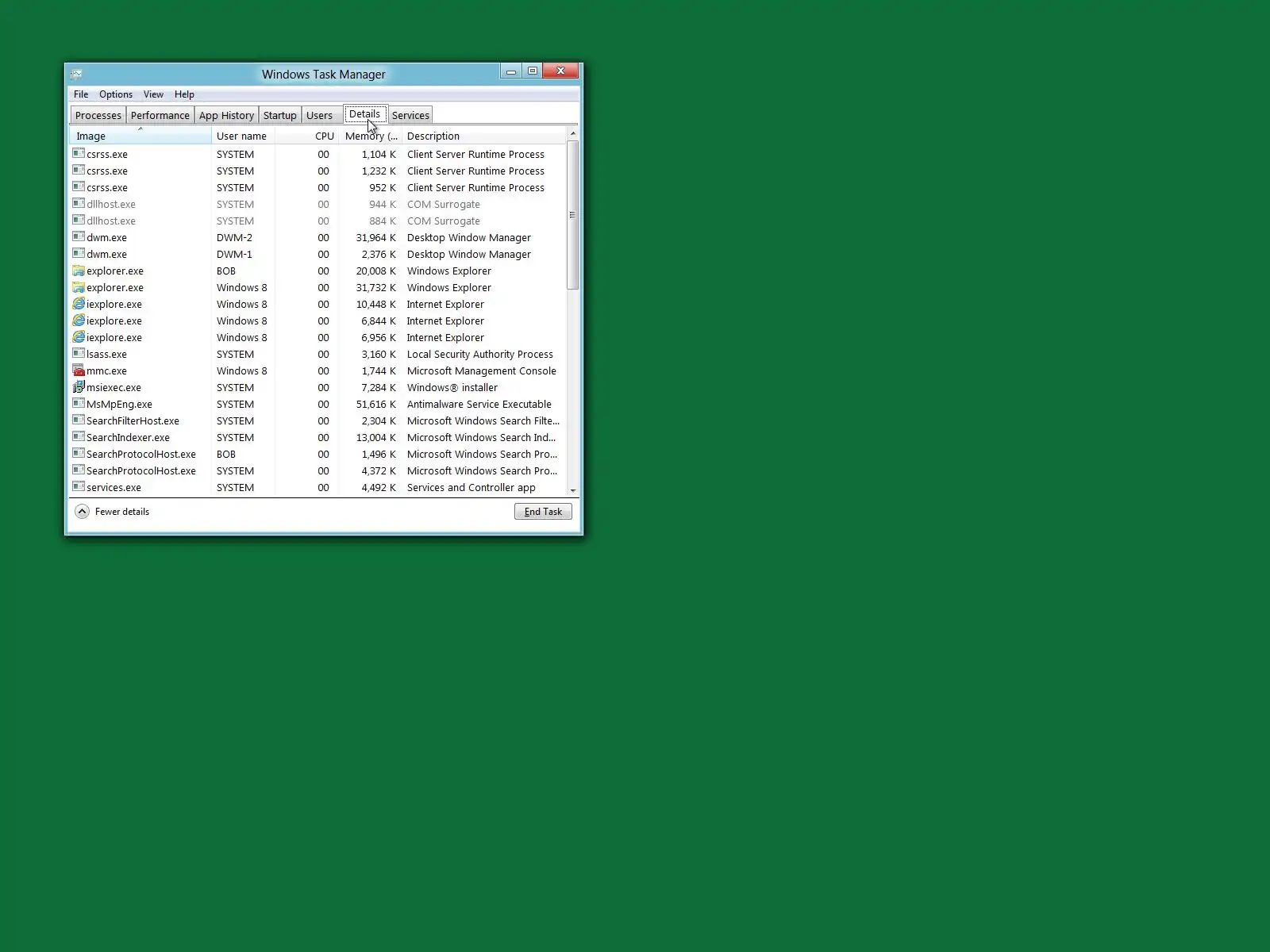This screenshot has width=1270, height=952.
Task: Sort the list by the Description column header
Action: 484,136
